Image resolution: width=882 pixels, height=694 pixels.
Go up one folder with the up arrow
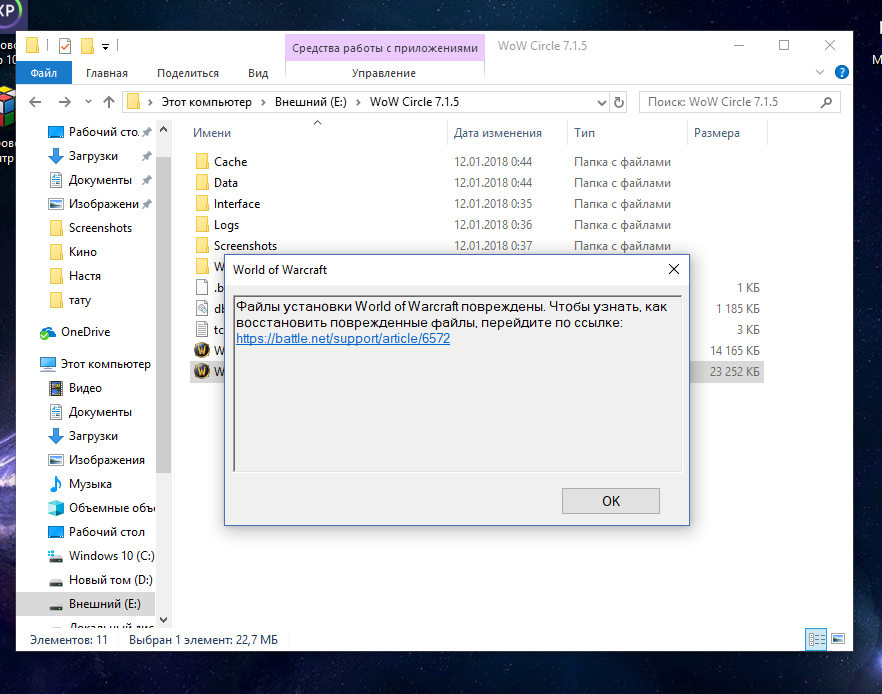pos(109,102)
